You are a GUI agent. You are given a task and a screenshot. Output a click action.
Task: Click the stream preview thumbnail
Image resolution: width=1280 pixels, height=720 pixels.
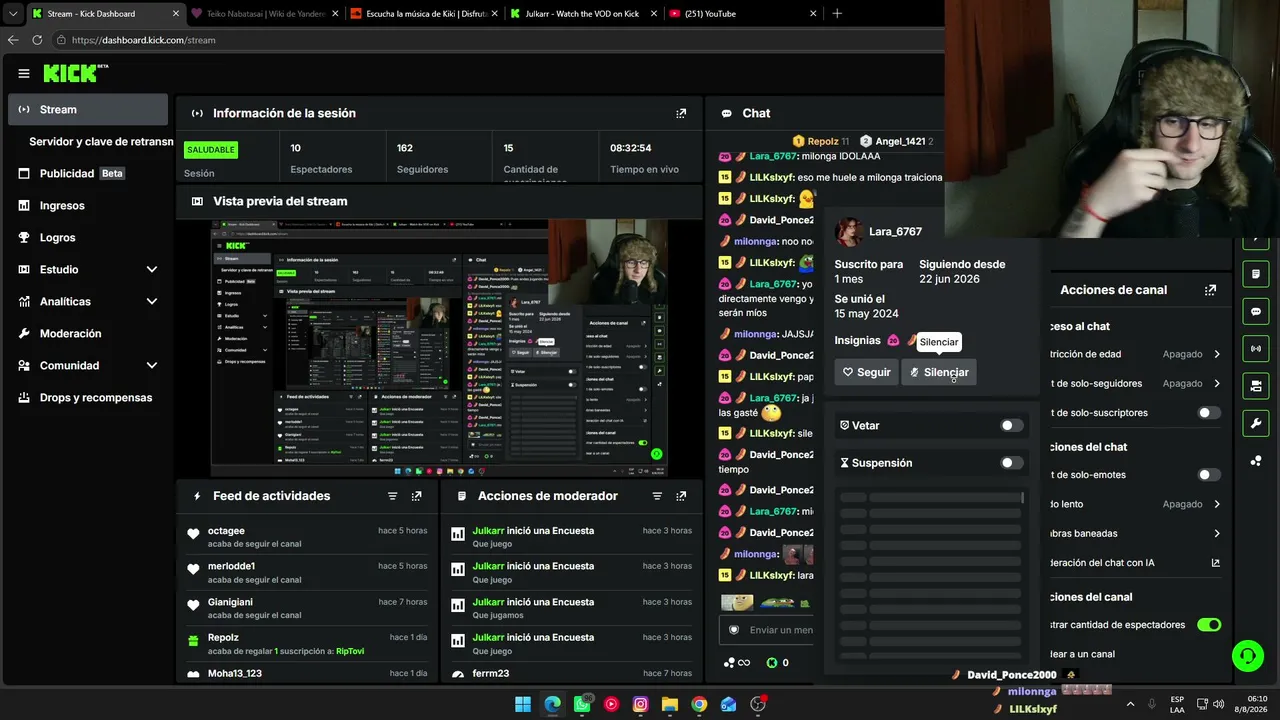pyautogui.click(x=439, y=348)
